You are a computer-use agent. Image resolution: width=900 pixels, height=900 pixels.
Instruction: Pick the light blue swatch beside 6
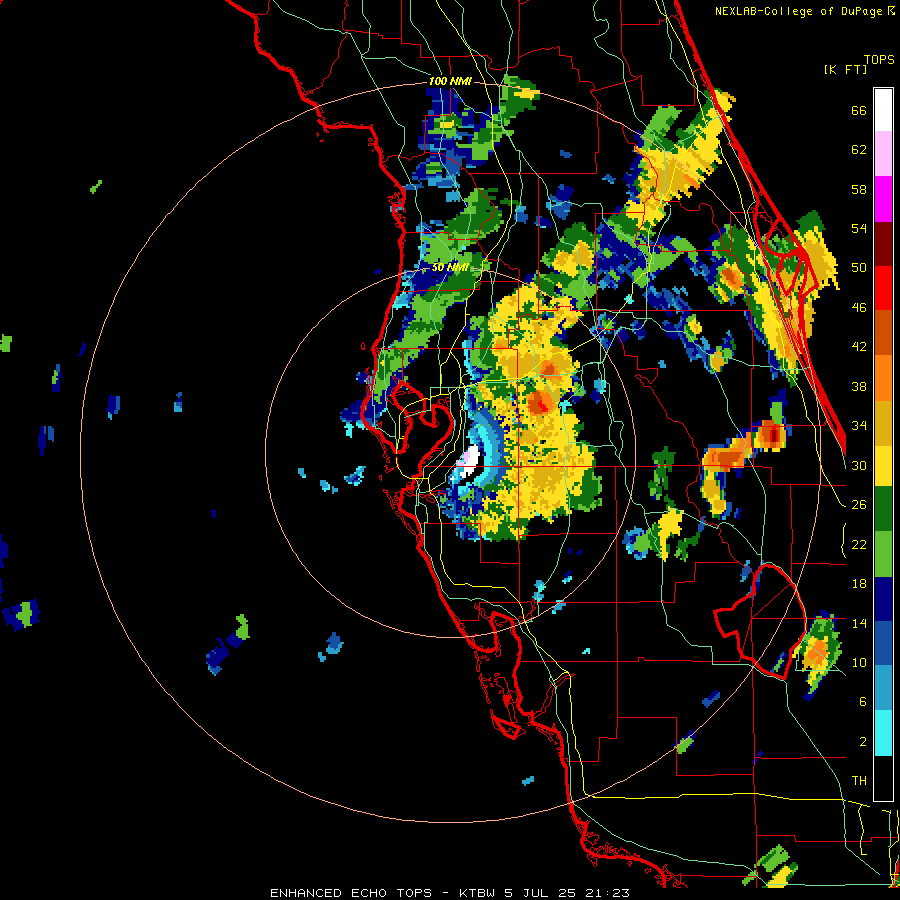click(883, 688)
